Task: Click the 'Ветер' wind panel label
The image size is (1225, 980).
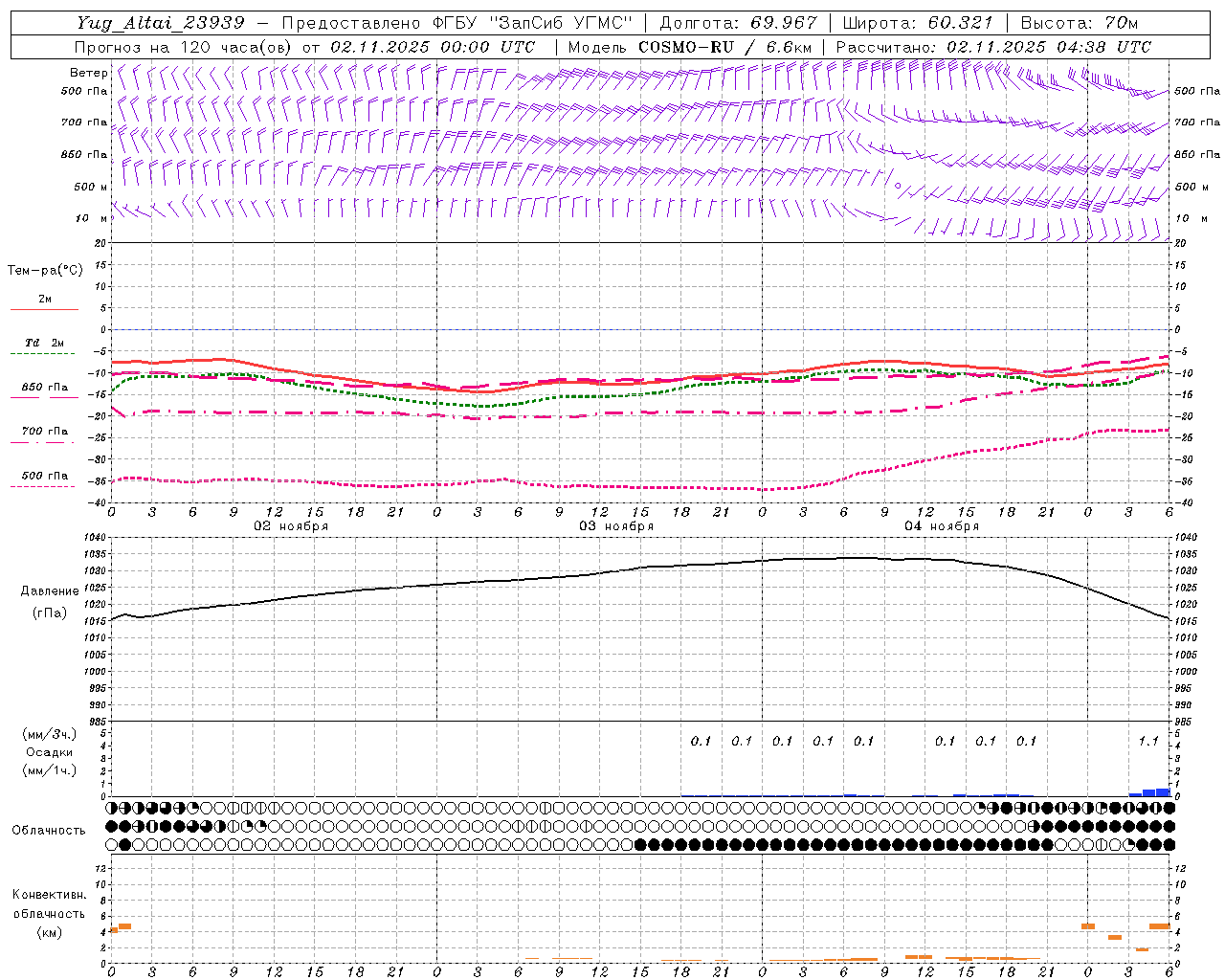Action: 89,73
